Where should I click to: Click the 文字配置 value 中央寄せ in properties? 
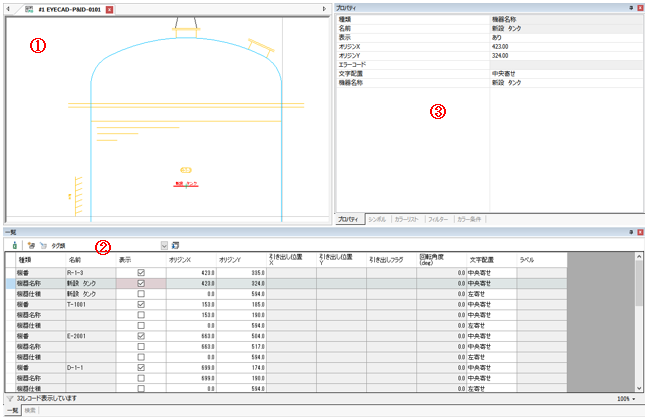pyautogui.click(x=503, y=74)
